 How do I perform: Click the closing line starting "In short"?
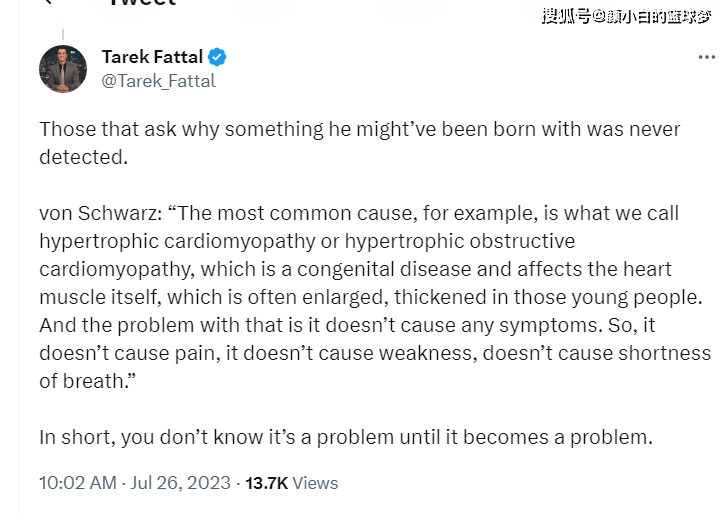[346, 437]
